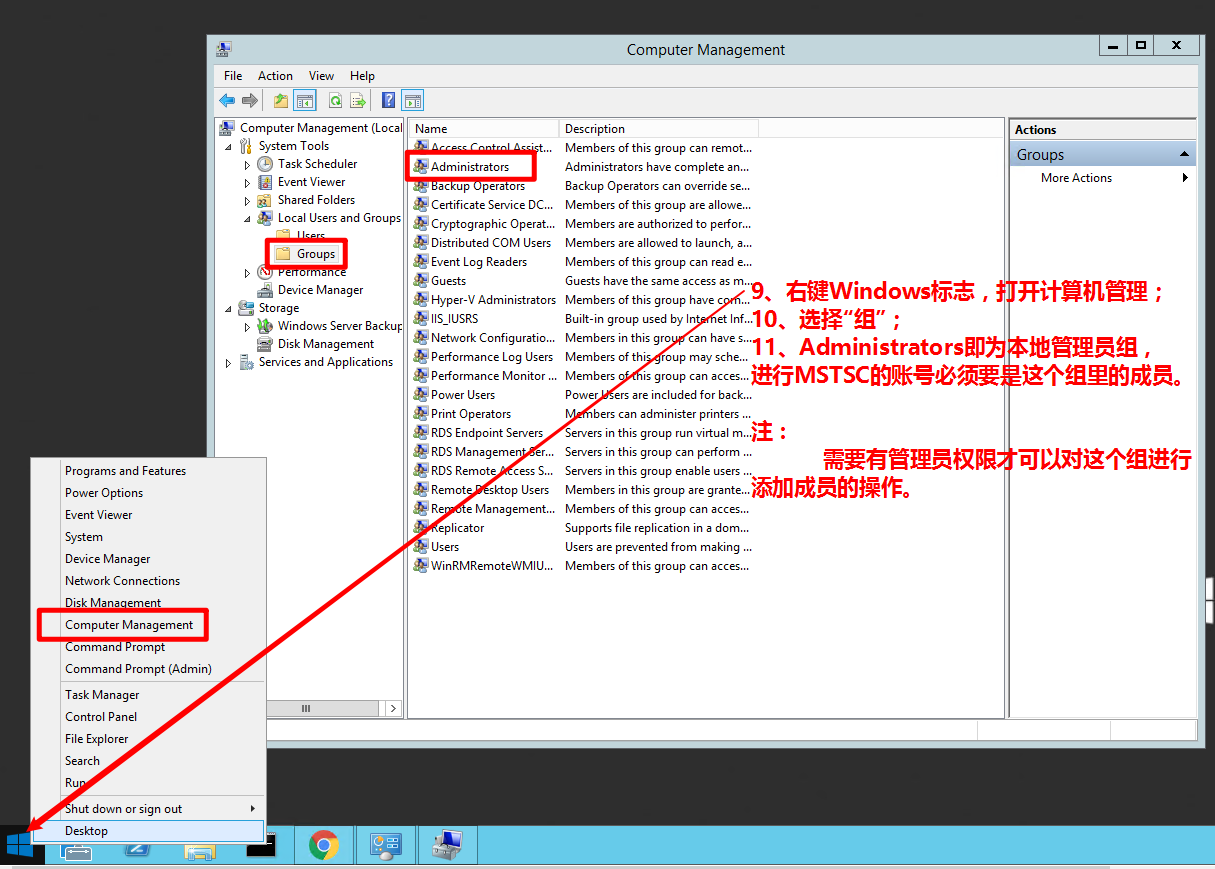Expand the Services and Applications node arrow
Image resolution: width=1215 pixels, height=869 pixels.
point(229,362)
